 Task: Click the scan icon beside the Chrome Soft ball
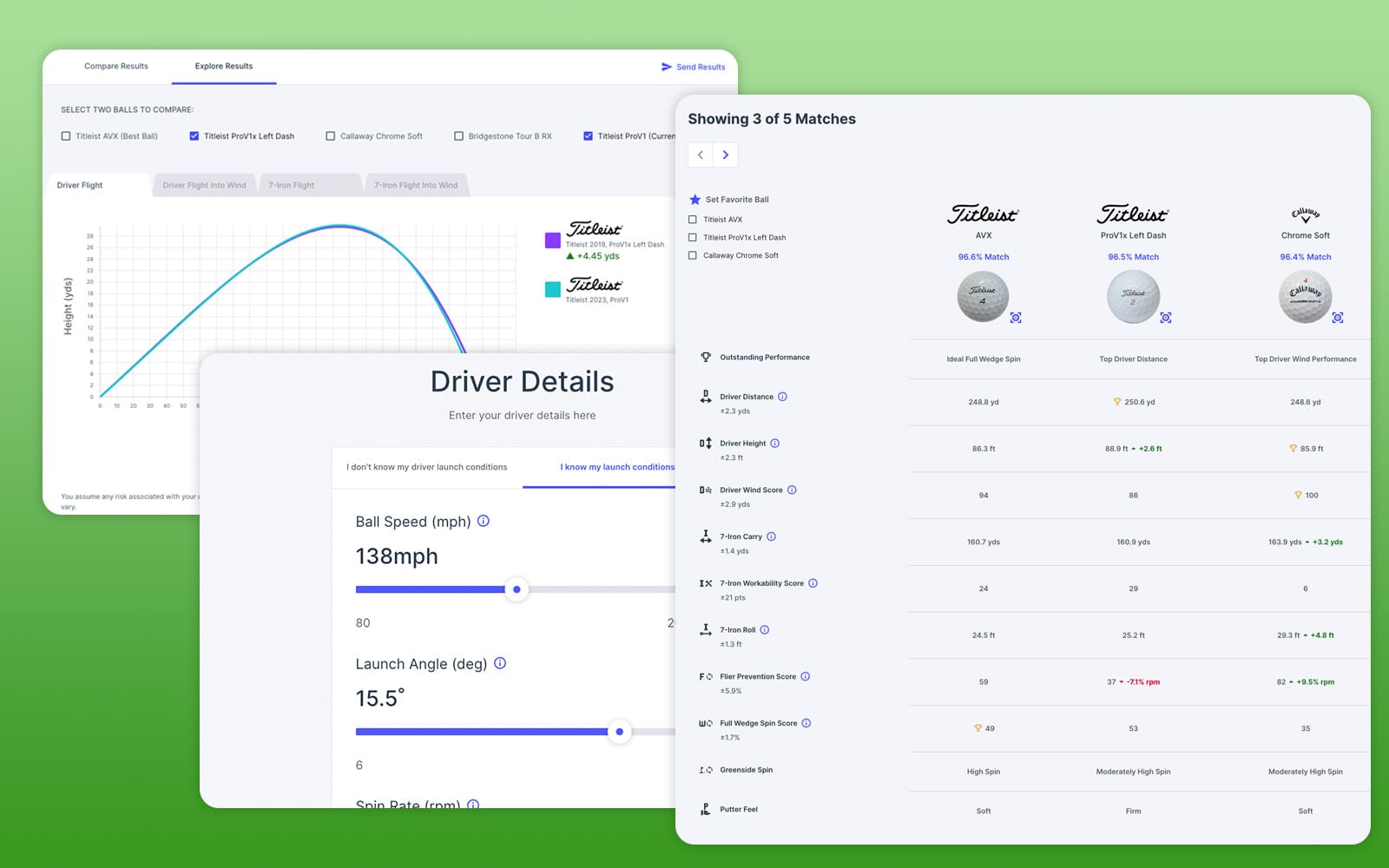pyautogui.click(x=1338, y=318)
